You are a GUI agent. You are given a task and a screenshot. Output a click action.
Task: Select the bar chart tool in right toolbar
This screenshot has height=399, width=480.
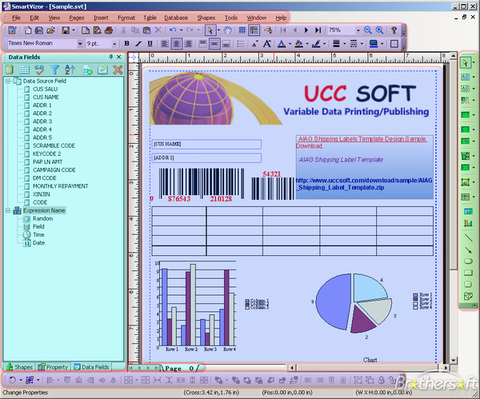pos(468,223)
